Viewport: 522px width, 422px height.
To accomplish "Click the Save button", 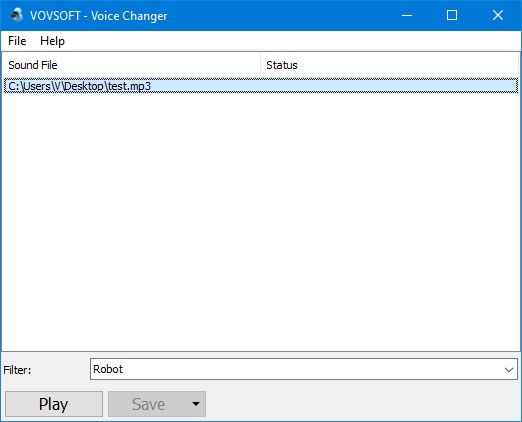I will pyautogui.click(x=148, y=404).
